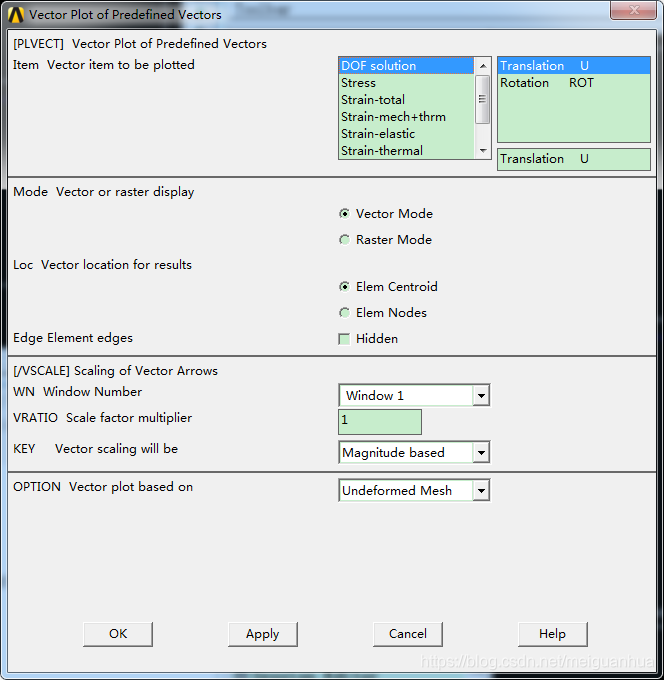Select Vector Mode radio button
Screen dimensions: 664x680
click(x=345, y=214)
